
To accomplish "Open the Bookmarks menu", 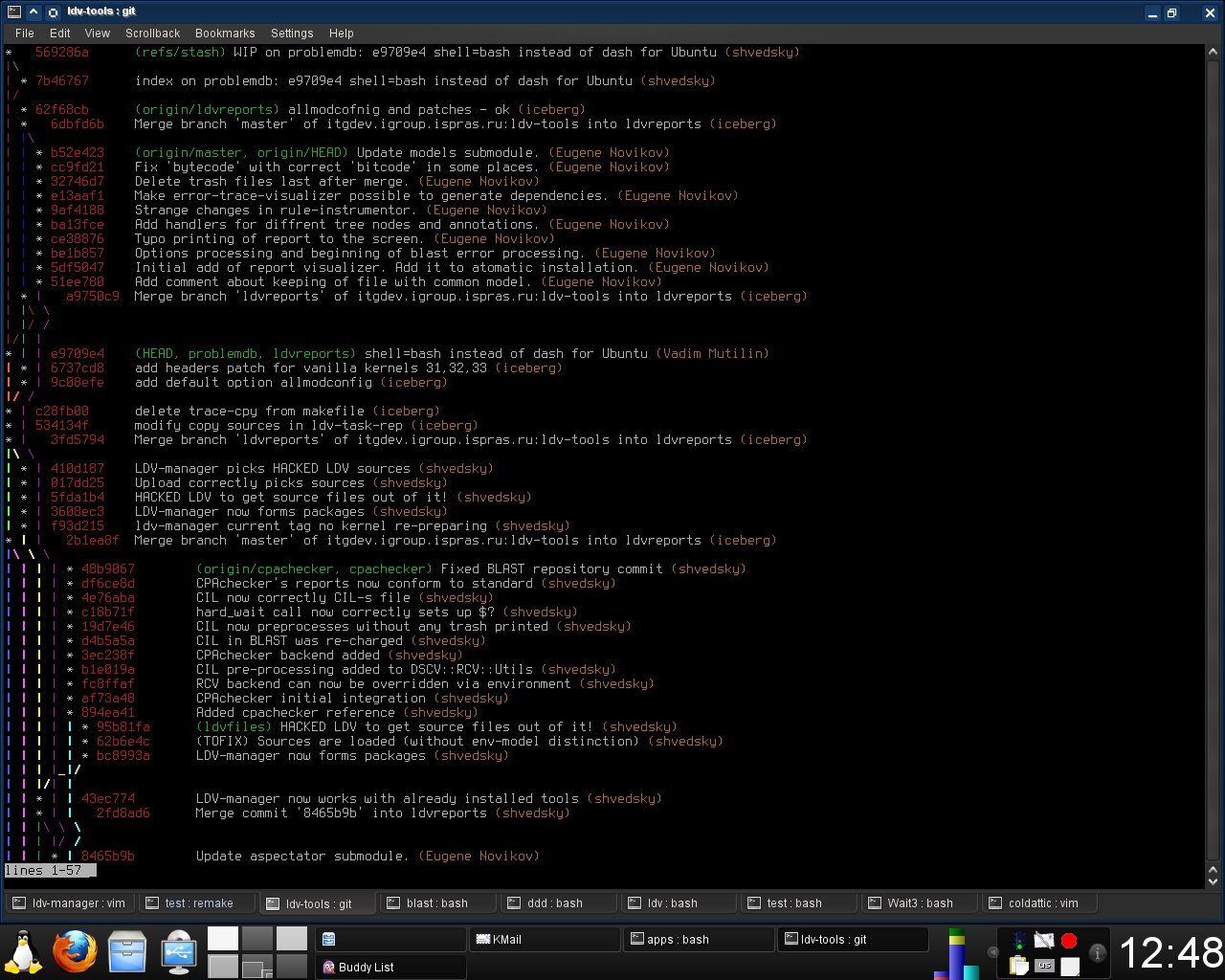I will click(225, 33).
